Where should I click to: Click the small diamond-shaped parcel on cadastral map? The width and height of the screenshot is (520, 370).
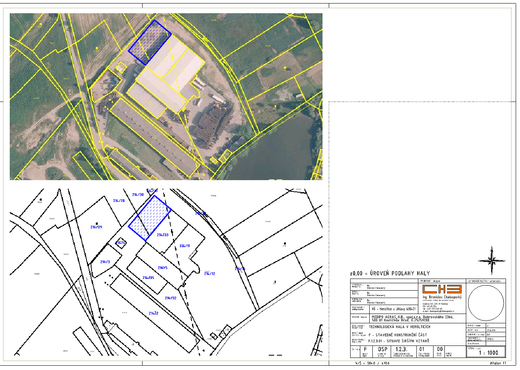point(120,243)
